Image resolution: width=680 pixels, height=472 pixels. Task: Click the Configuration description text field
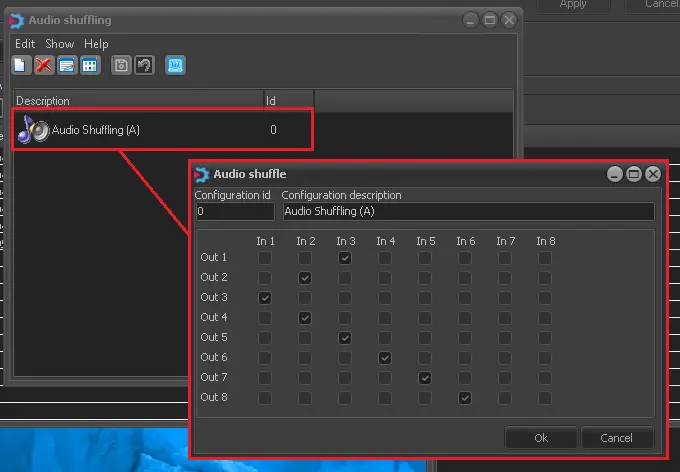click(467, 212)
